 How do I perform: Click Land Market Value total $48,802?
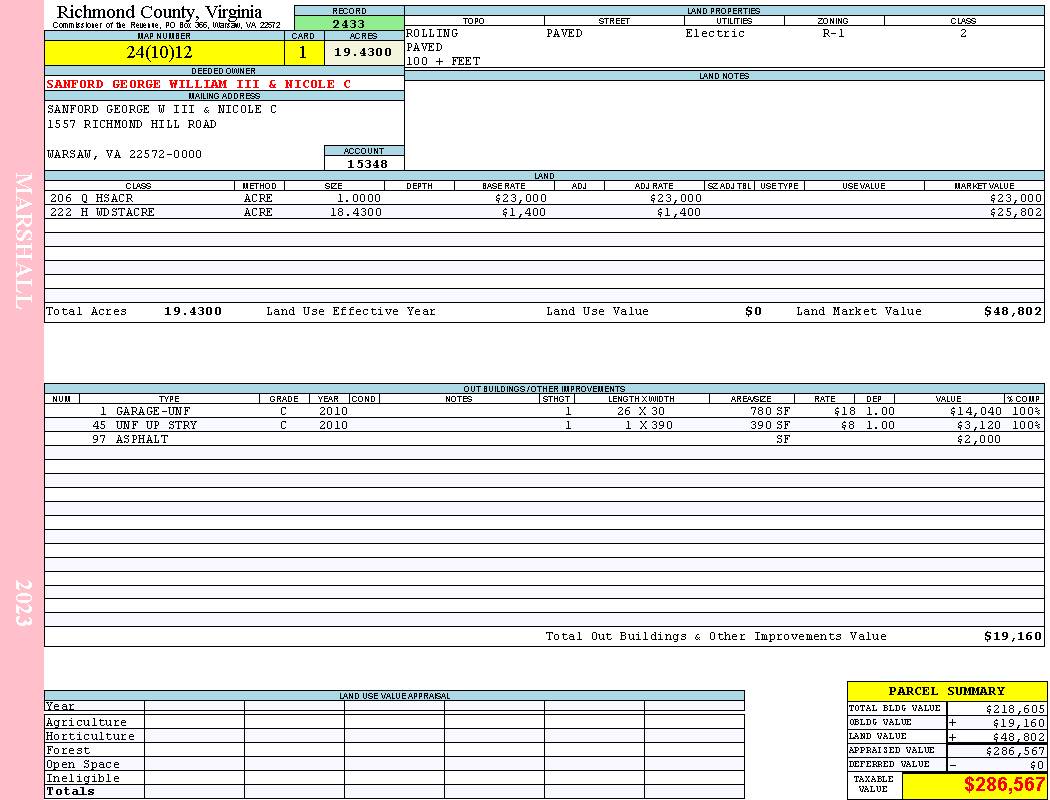tap(1012, 311)
